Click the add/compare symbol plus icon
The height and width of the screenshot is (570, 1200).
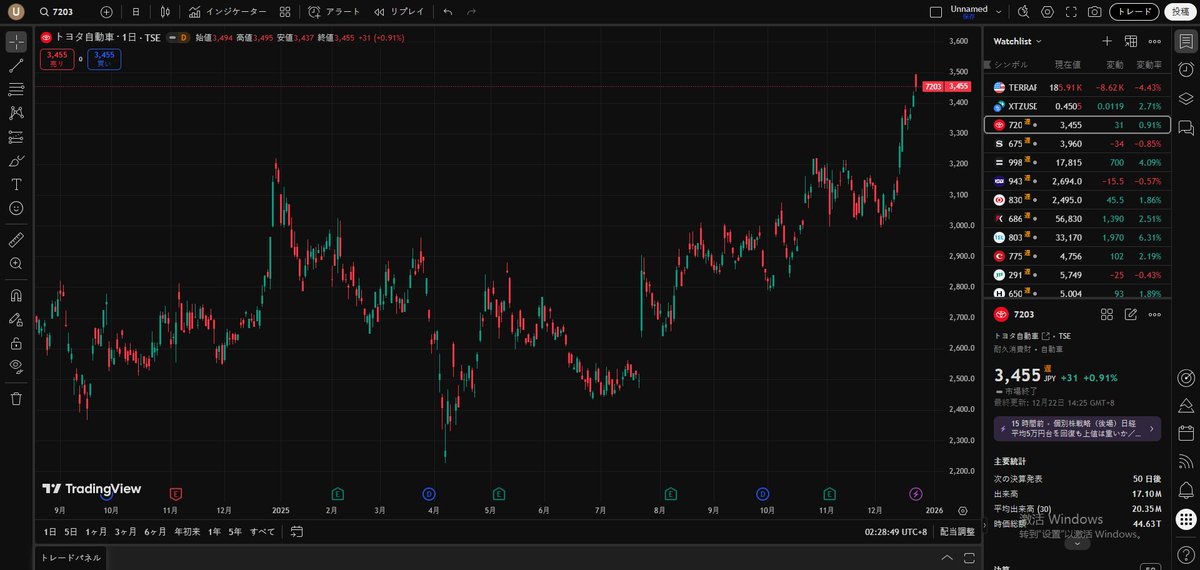pyautogui.click(x=107, y=12)
